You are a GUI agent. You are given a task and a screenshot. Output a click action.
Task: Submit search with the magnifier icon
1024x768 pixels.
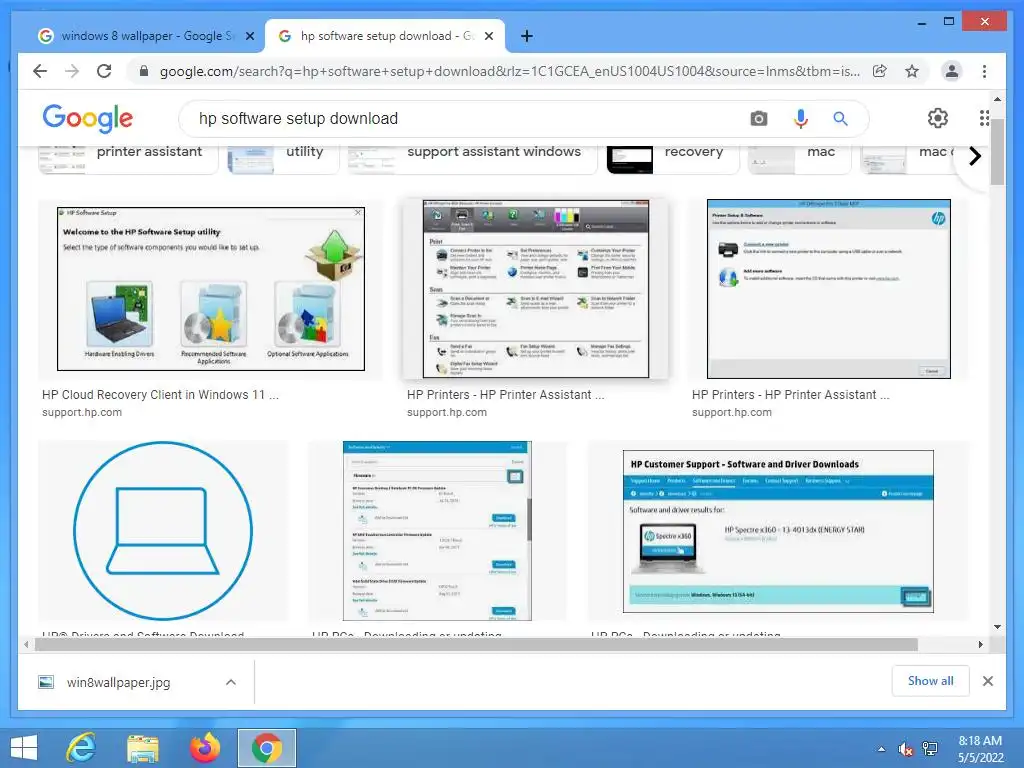pos(840,118)
